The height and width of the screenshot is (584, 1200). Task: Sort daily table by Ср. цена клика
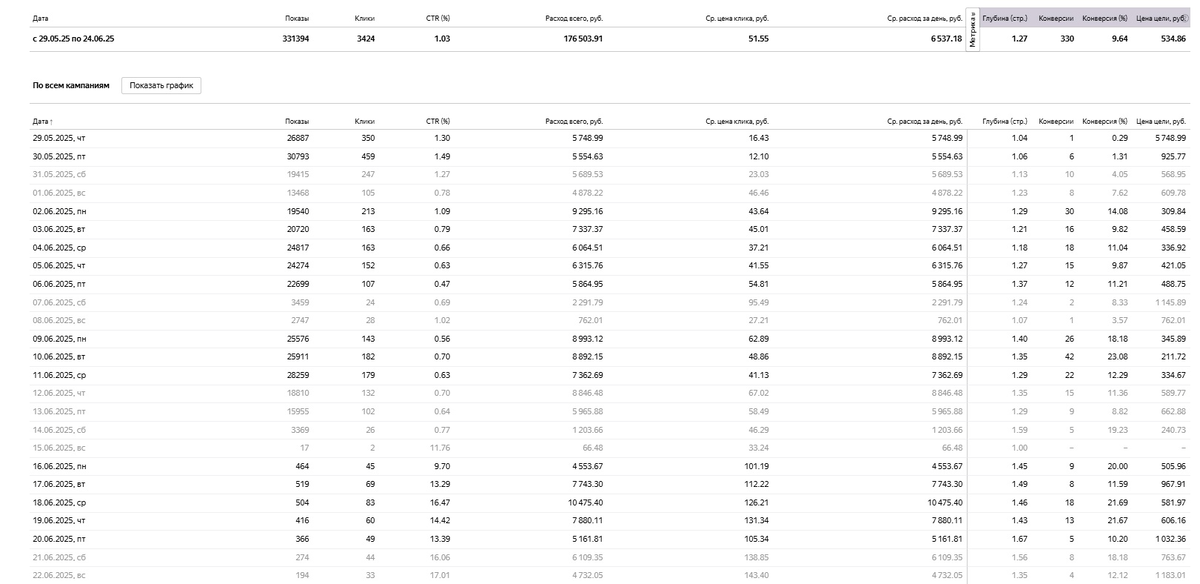[736, 121]
